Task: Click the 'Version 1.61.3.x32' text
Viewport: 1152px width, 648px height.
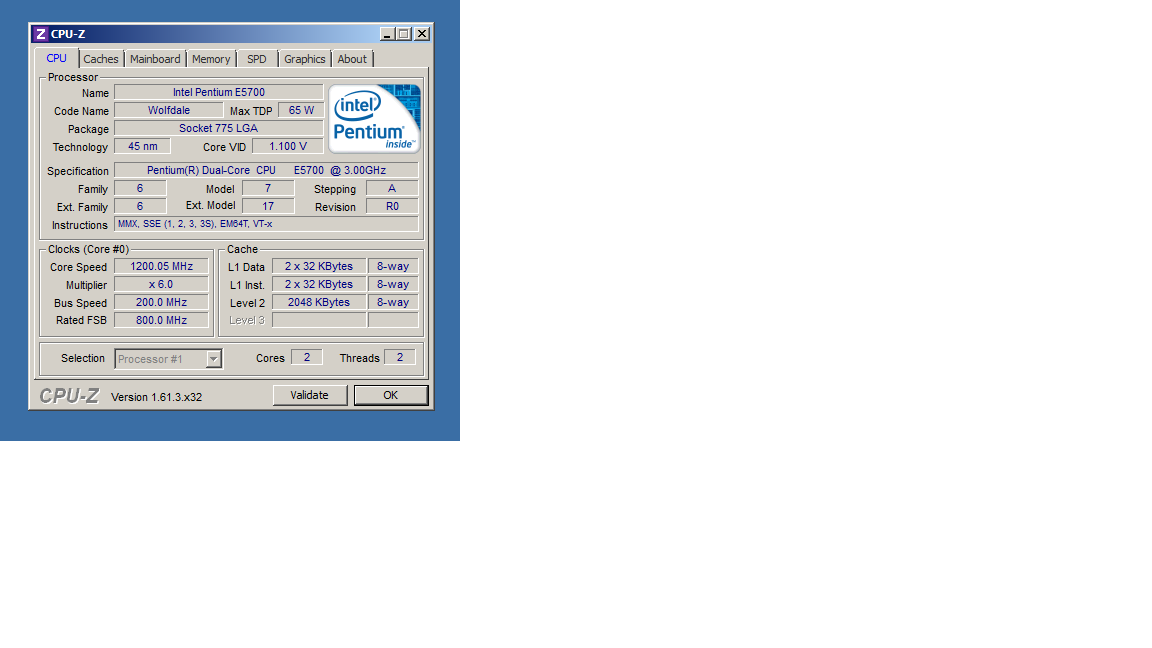Action: pyautogui.click(x=156, y=397)
